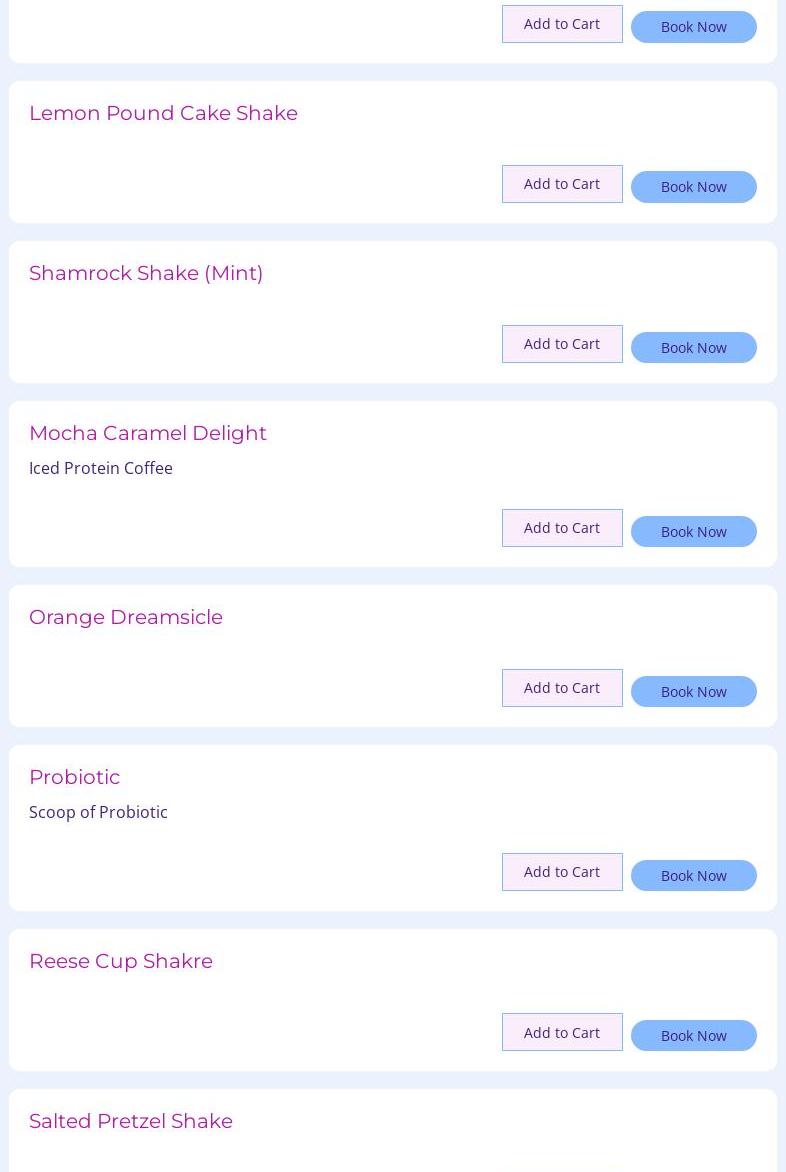Open the Mocha Caramel Delight title
786x1172 pixels.
(148, 433)
